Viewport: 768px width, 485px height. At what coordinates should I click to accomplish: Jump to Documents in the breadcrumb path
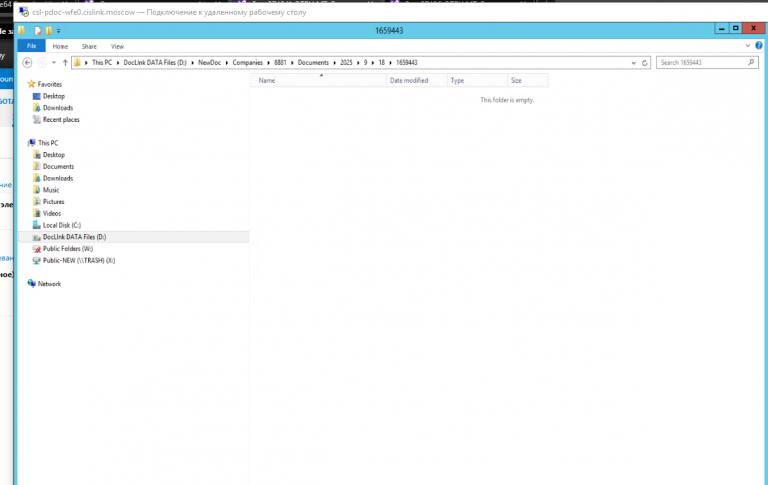(x=313, y=63)
